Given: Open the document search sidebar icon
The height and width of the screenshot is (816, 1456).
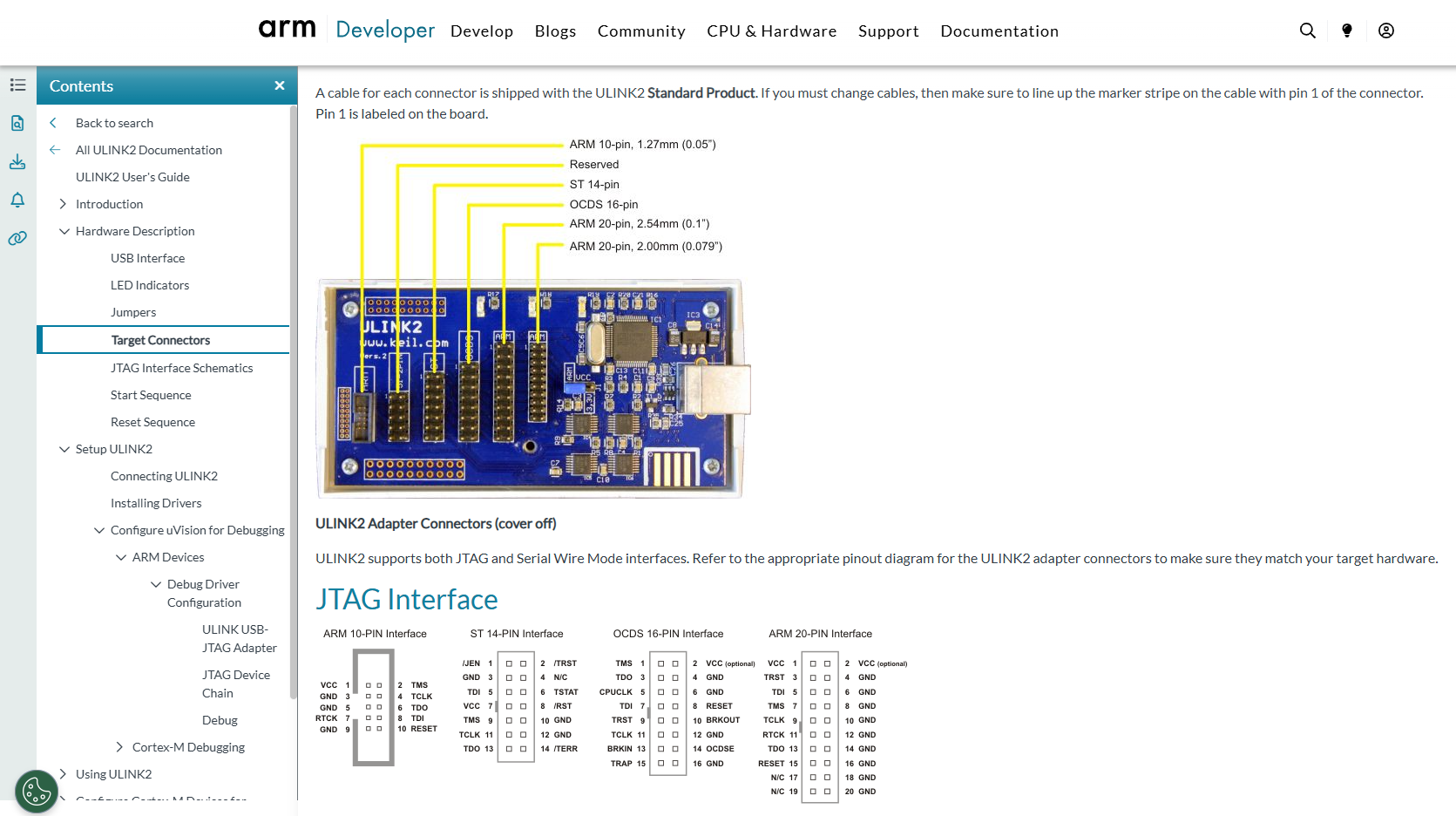Looking at the screenshot, I should 17,123.
